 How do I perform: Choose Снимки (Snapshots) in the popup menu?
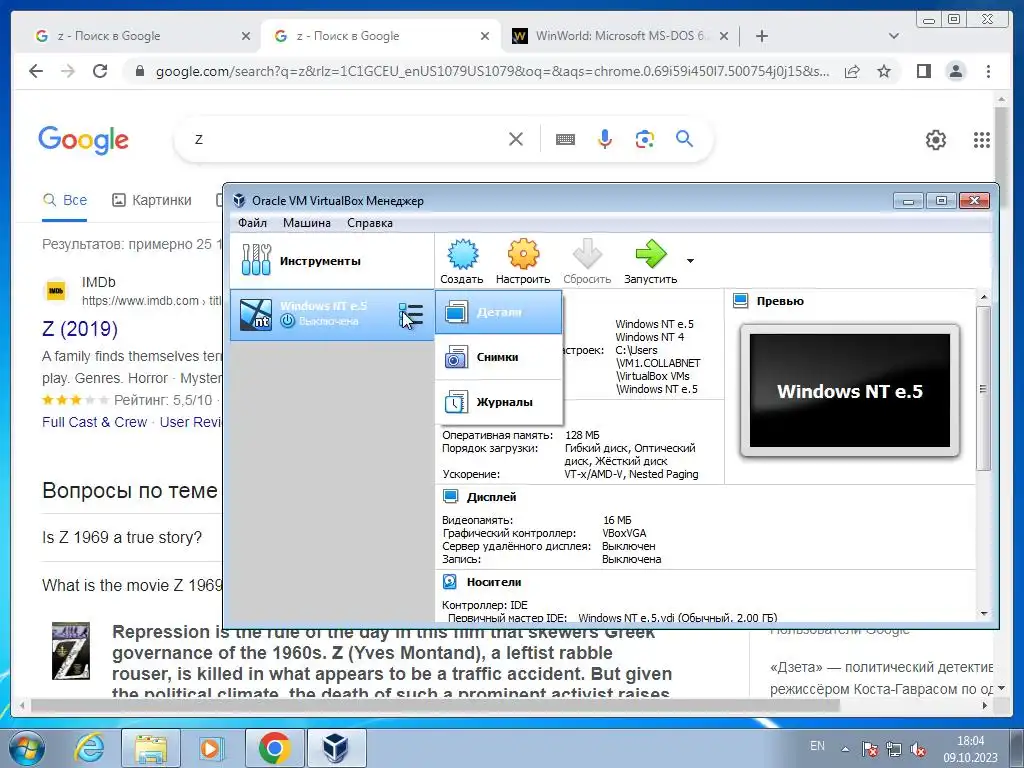coord(498,357)
